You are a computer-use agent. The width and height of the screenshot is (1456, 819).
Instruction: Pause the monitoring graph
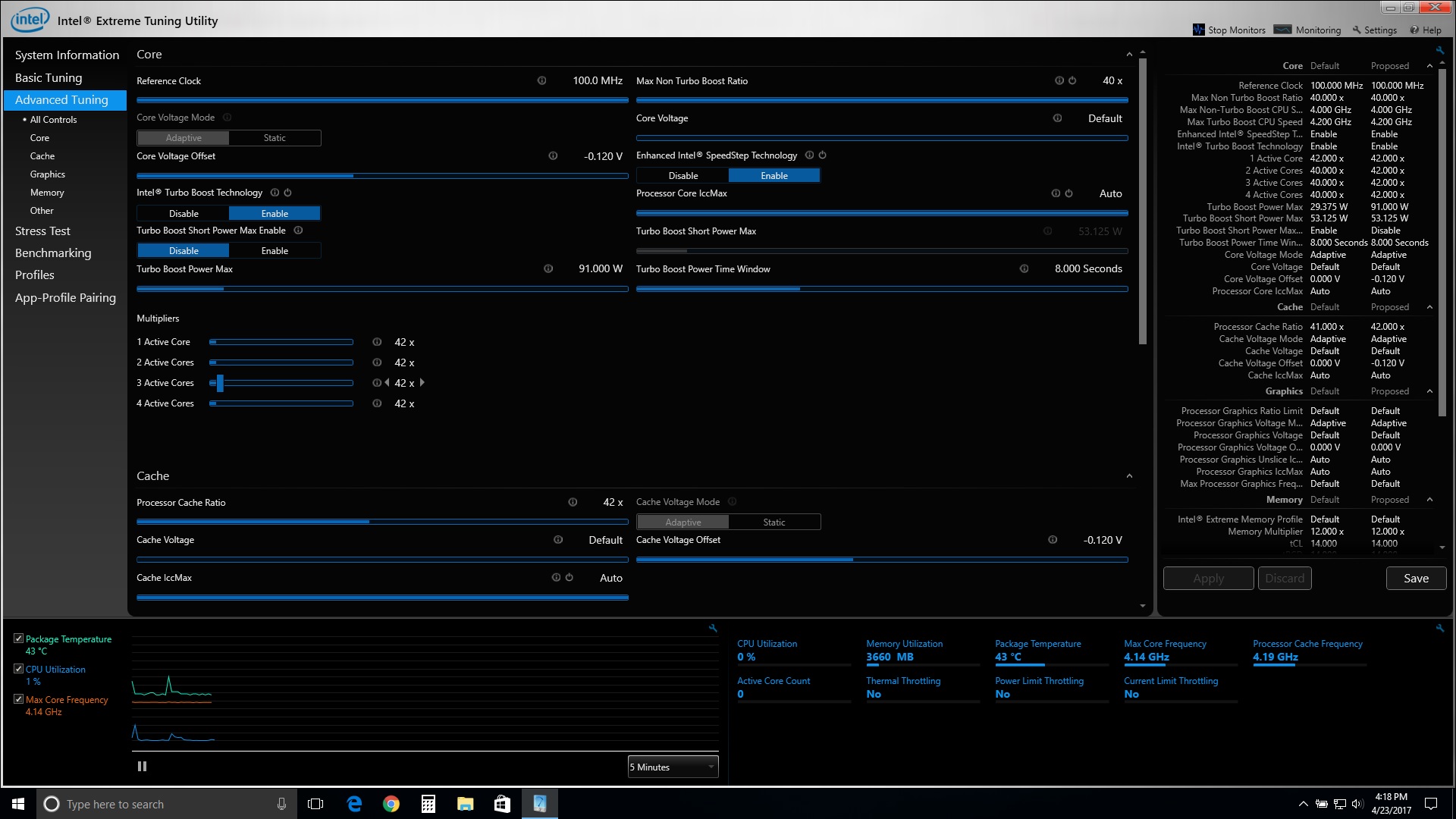tap(142, 767)
